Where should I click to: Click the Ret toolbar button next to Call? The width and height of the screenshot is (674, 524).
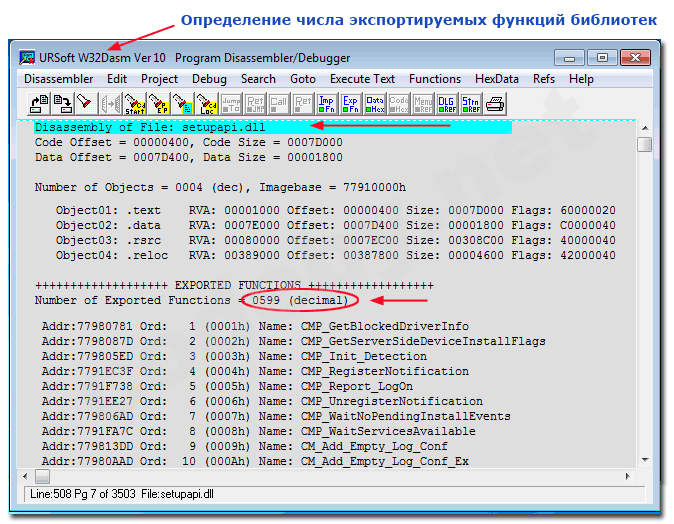point(303,104)
